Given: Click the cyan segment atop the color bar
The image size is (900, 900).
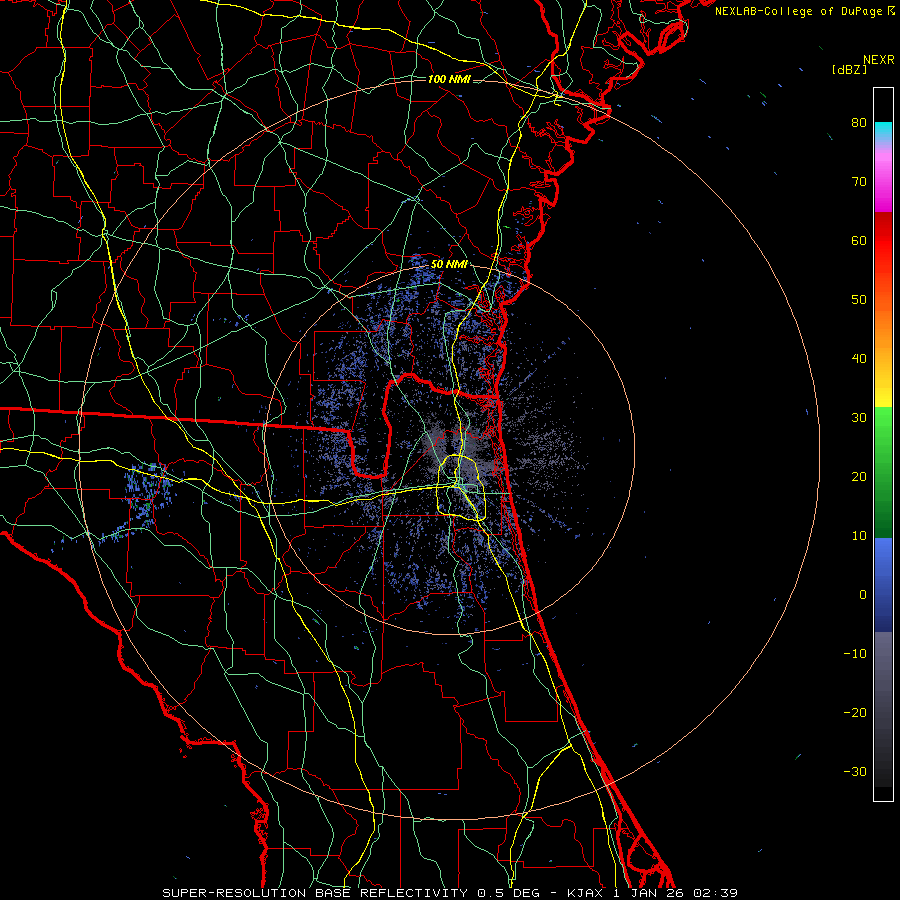Looking at the screenshot, I should (x=883, y=131).
